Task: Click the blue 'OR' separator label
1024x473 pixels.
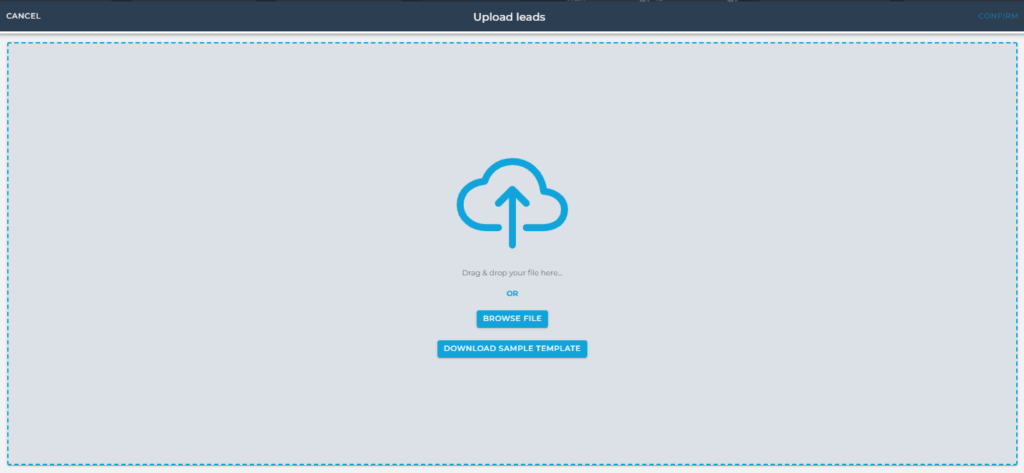Action: tap(512, 294)
